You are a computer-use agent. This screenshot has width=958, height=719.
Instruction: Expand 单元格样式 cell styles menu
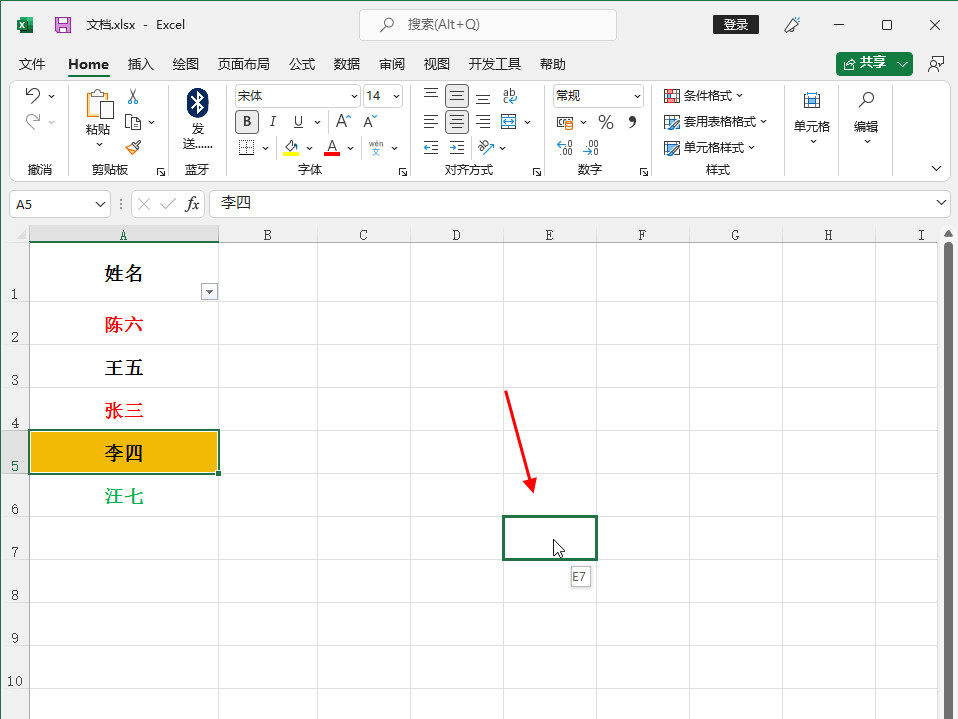coord(709,148)
